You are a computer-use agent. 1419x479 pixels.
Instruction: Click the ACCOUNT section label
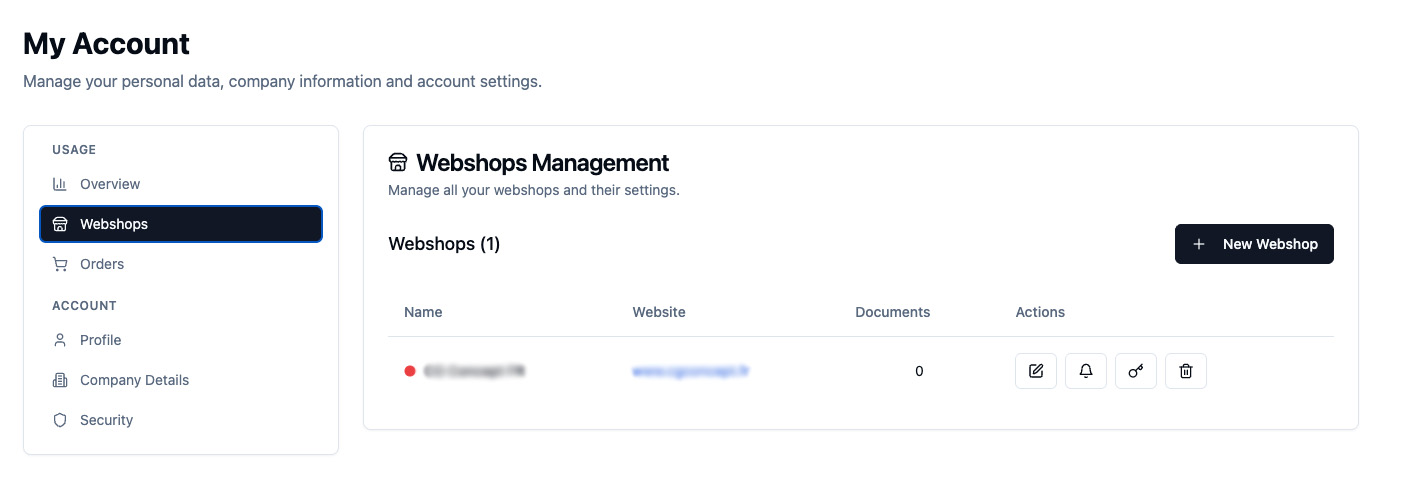84,306
